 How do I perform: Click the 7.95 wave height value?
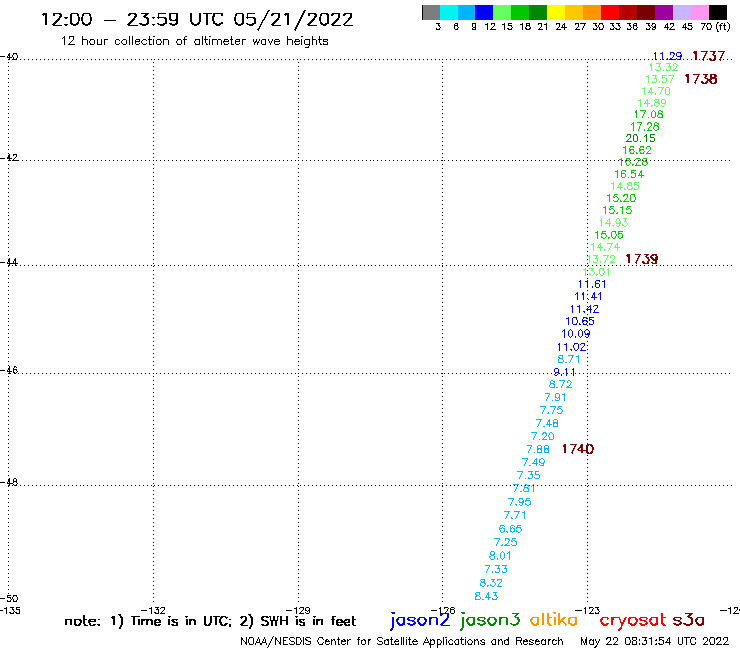pyautogui.click(x=520, y=502)
